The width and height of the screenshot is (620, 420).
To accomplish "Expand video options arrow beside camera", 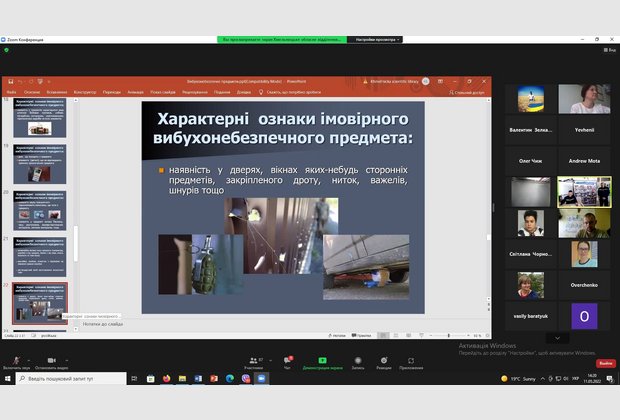I will (x=67, y=358).
